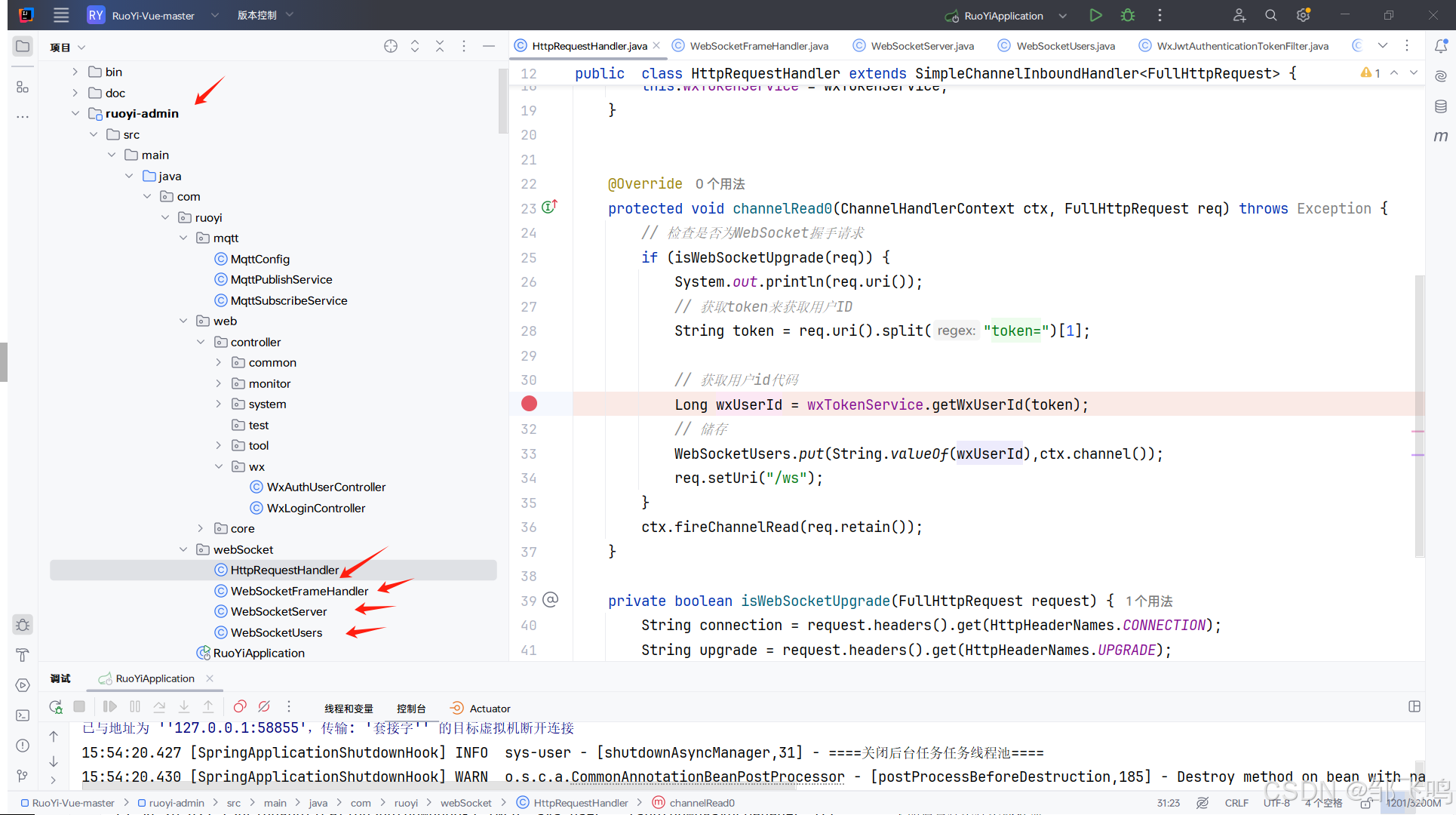Open the Maven tool window icon
Viewport: 1456px width, 815px height.
tap(1440, 136)
